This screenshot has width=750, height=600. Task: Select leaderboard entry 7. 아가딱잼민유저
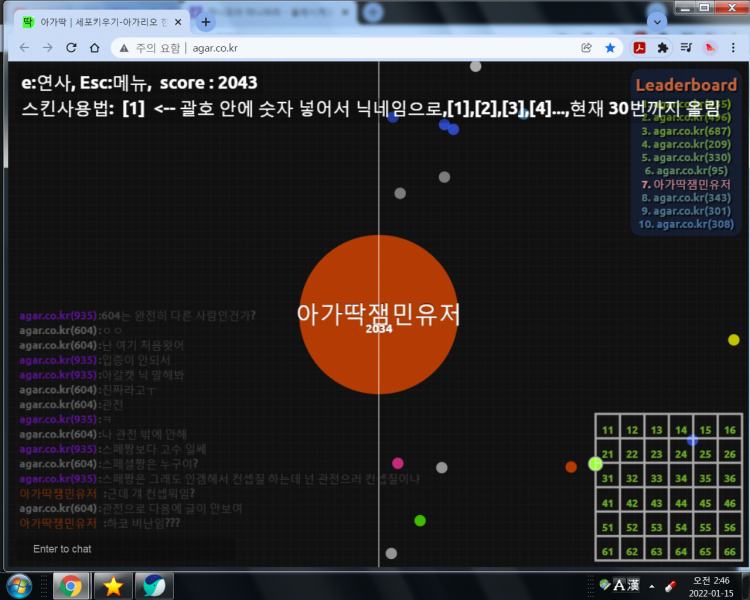[x=686, y=184]
